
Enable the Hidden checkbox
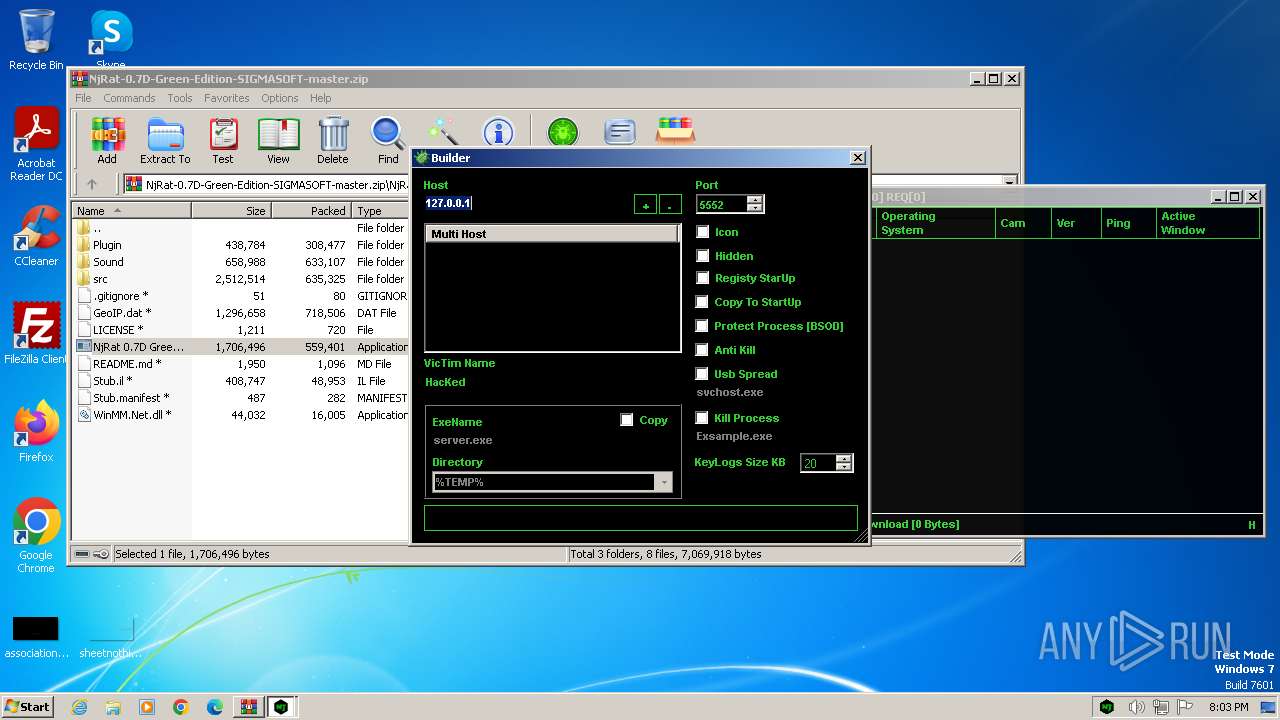tap(703, 256)
